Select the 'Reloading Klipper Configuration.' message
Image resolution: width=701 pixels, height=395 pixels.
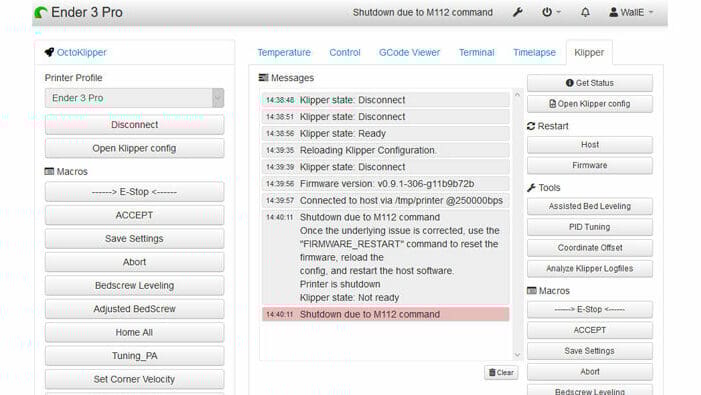click(385, 150)
